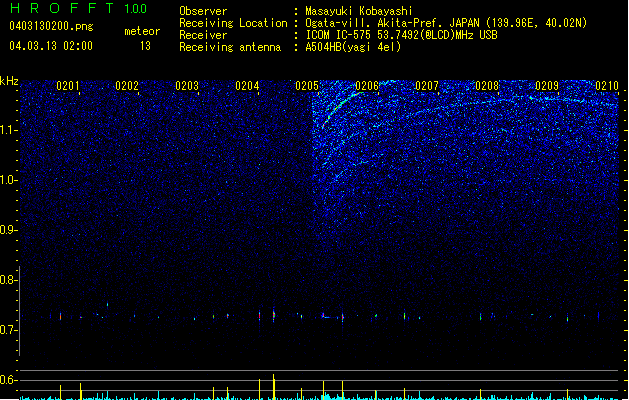
Task: Click the 0202 time marker
Action: [x=127, y=86]
